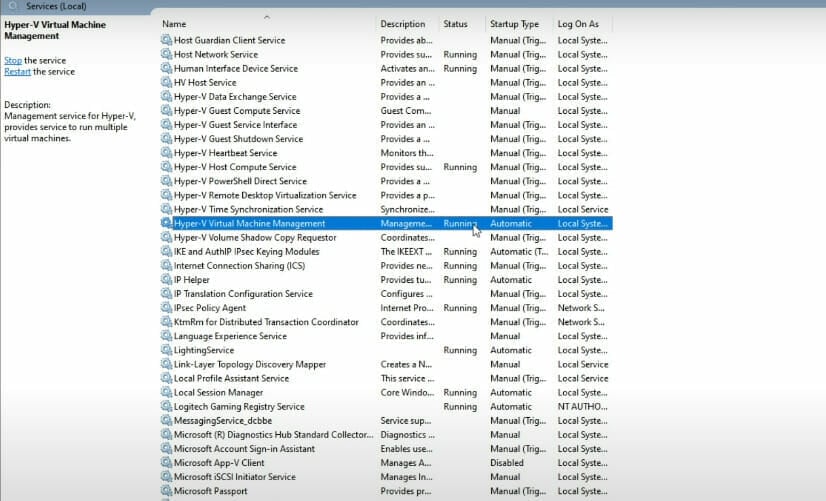
Task: Click the Synchronize... description of Hyper-V Time Synchronization
Action: tap(408, 210)
